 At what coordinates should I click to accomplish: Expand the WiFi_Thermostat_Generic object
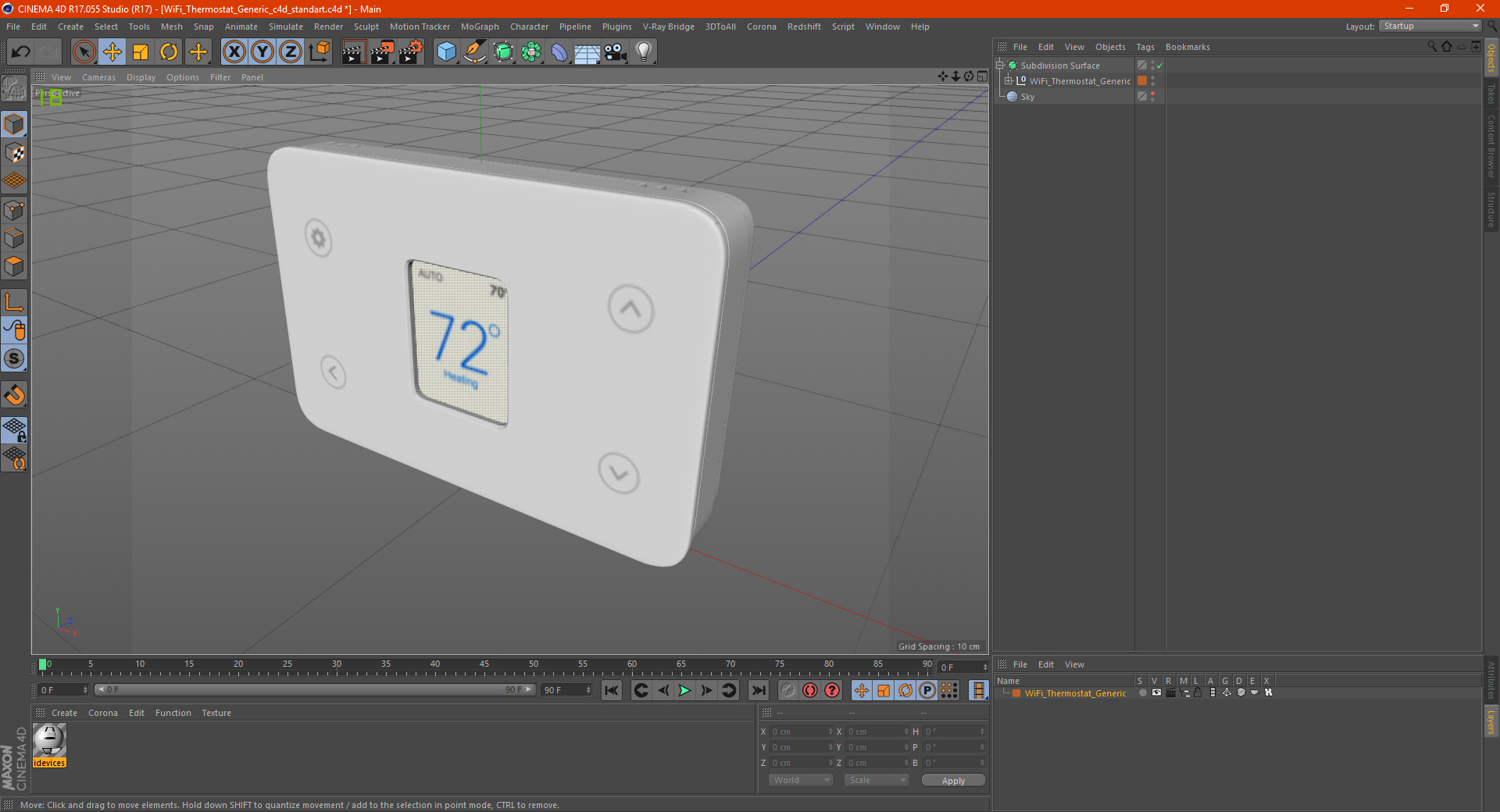point(1008,81)
